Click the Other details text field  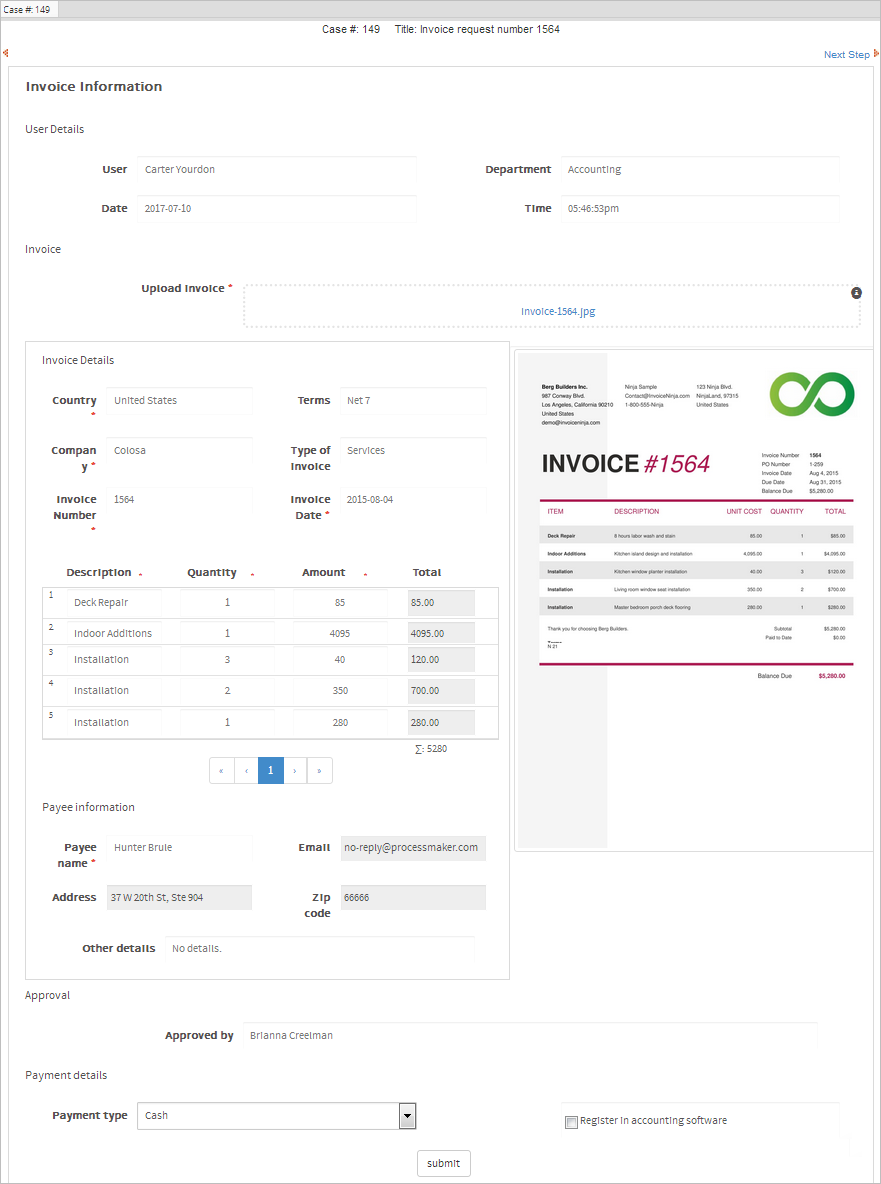click(319, 949)
